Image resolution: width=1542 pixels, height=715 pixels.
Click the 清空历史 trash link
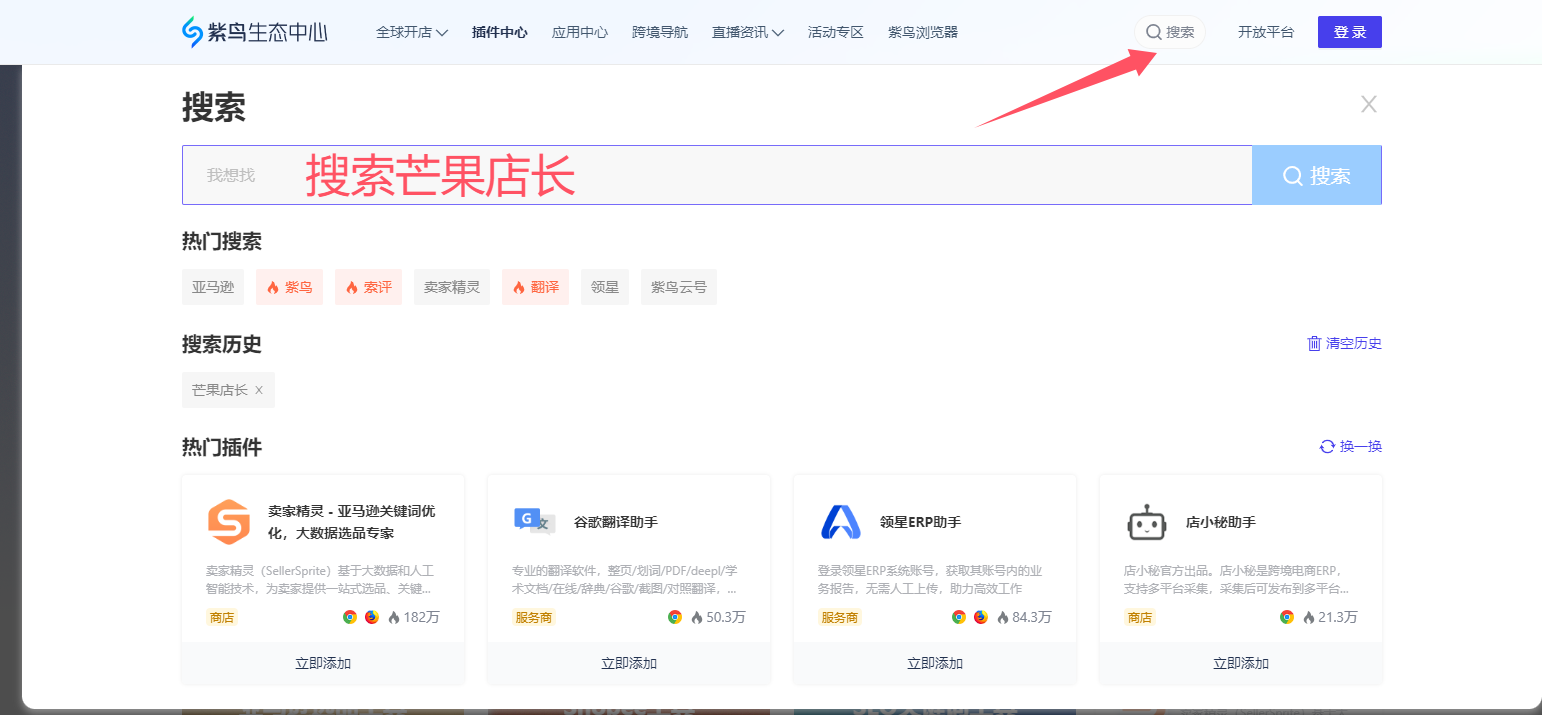pyautogui.click(x=1344, y=343)
